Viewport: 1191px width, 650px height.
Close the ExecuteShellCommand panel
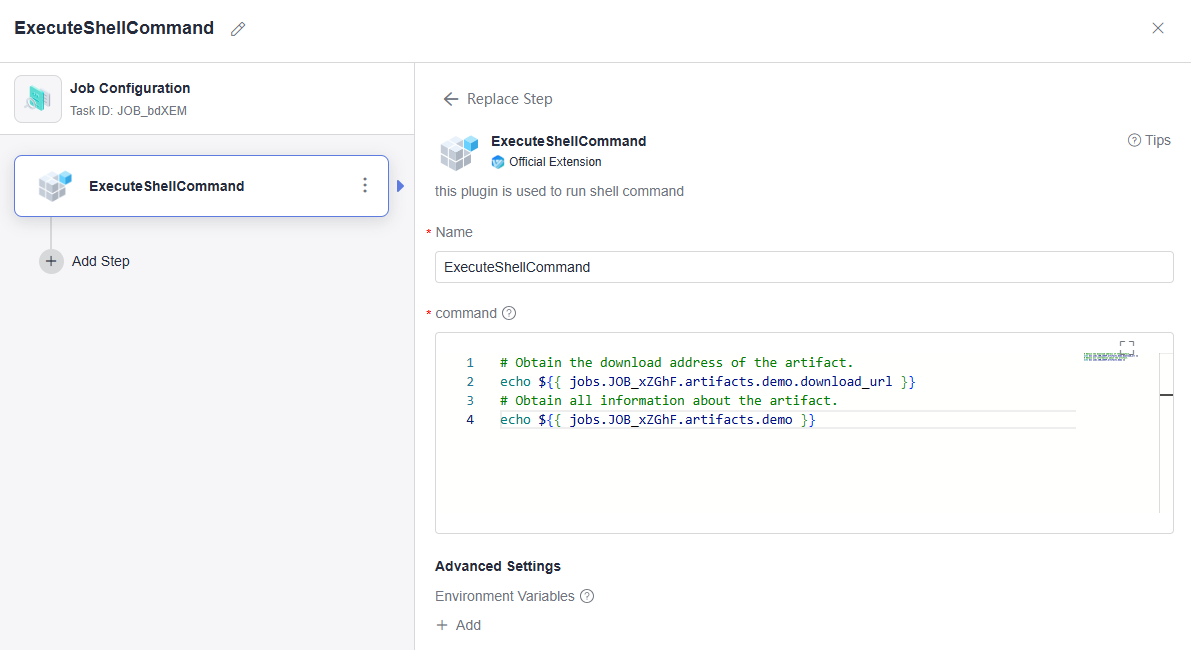1158,28
